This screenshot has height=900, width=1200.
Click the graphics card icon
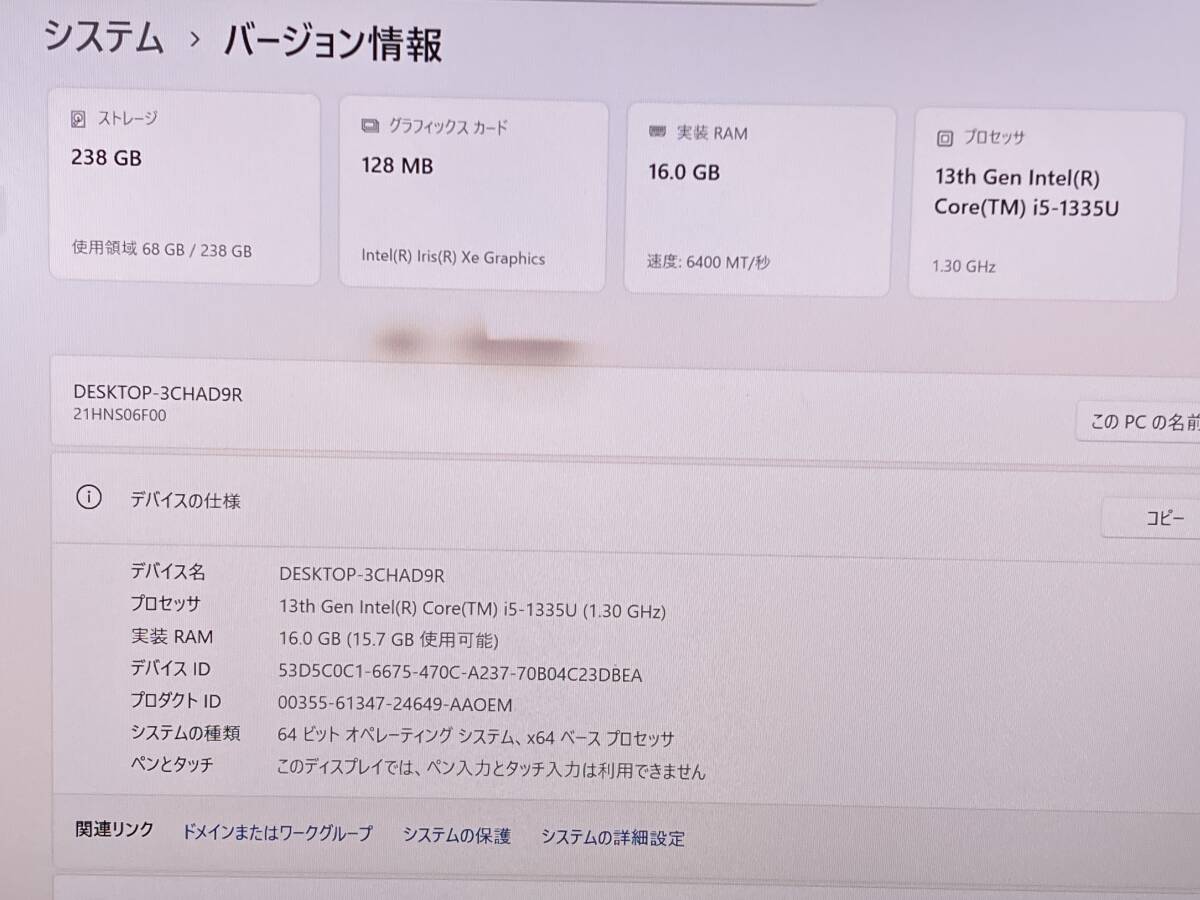[370, 127]
